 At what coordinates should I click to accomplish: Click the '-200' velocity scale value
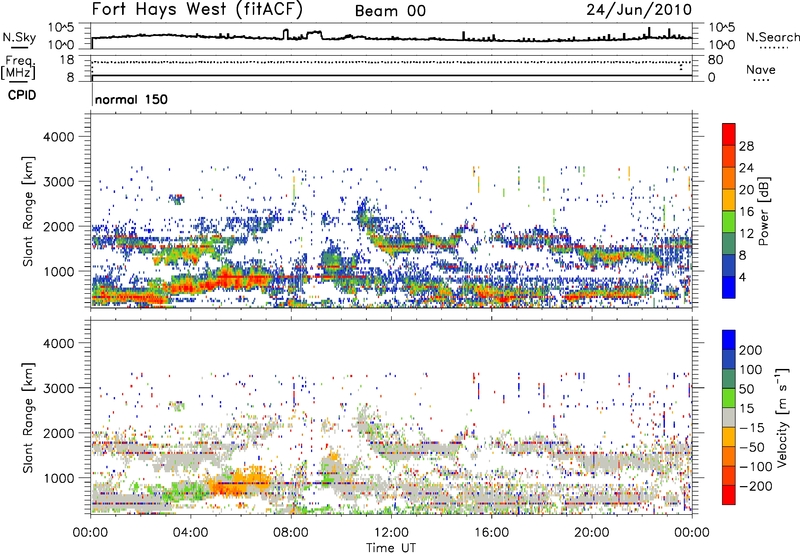coord(755,486)
